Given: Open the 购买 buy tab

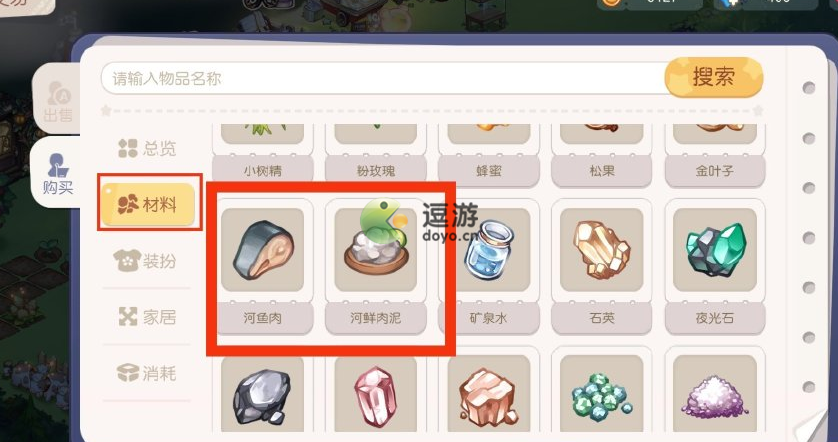Looking at the screenshot, I should click(58, 172).
